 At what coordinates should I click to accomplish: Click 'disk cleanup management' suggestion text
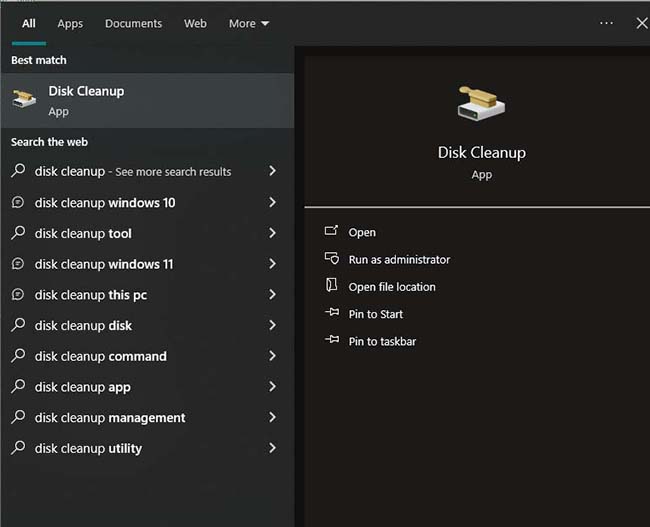(110, 418)
